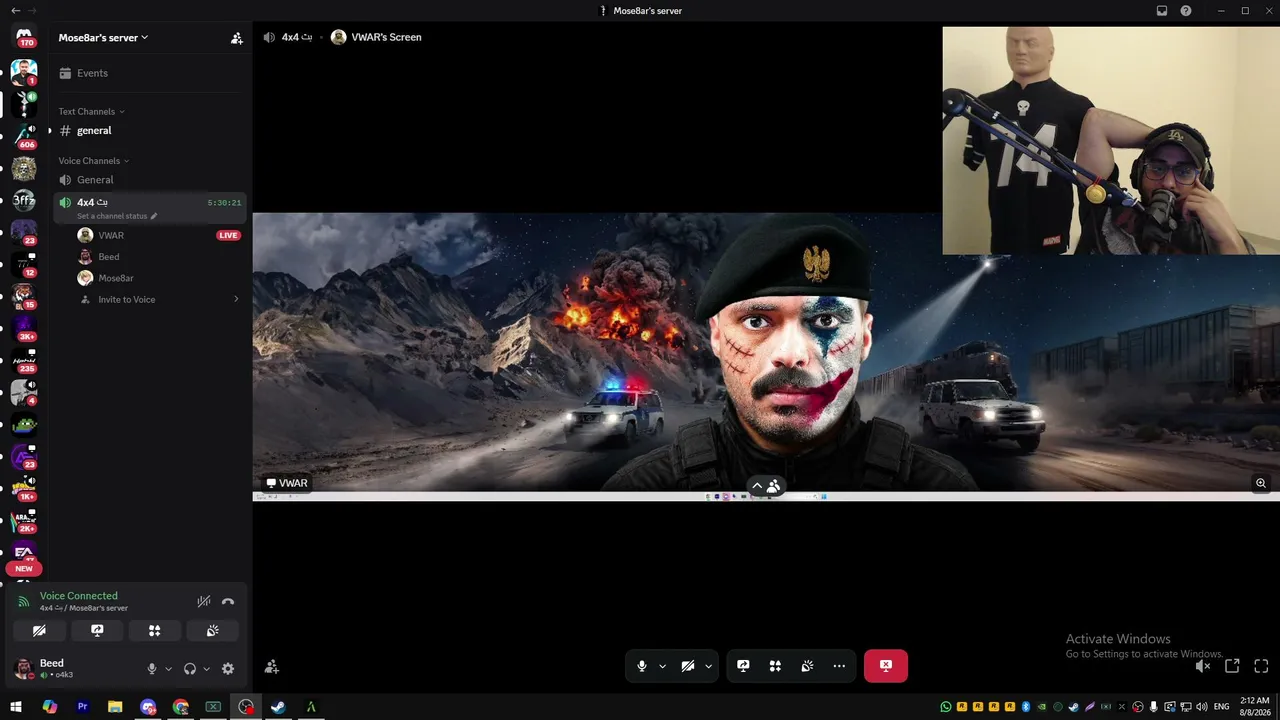Screen dimensions: 1280x720
Task: Open File Explorer from the taskbar
Action: click(x=115, y=707)
